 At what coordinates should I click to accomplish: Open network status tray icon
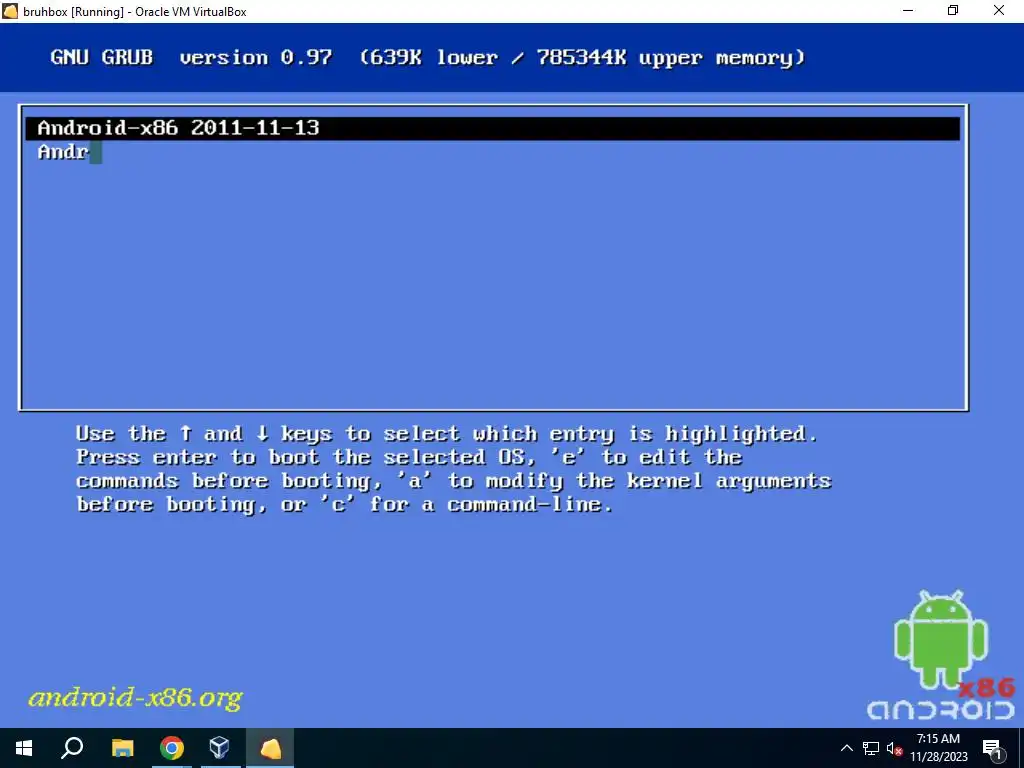point(871,748)
